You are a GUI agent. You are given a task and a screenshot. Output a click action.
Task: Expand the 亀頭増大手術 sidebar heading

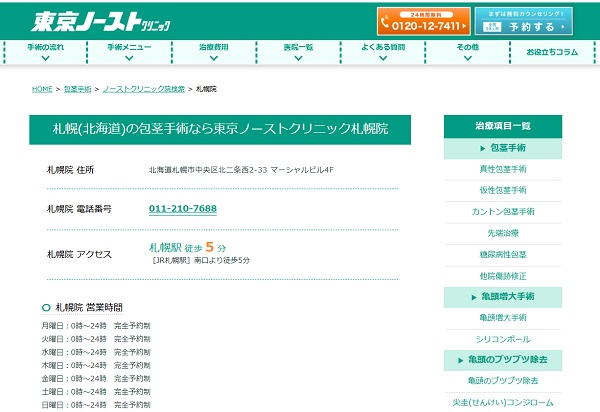503,297
